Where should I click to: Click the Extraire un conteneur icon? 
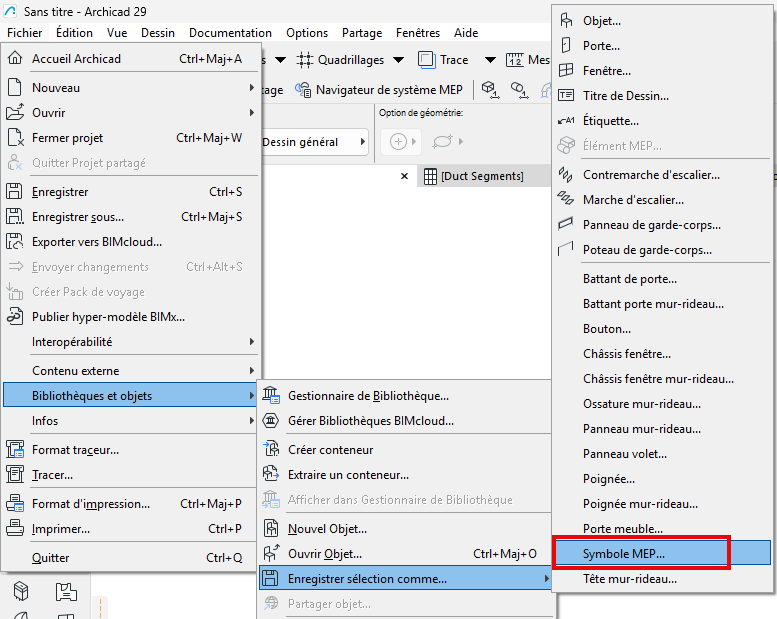coord(271,474)
